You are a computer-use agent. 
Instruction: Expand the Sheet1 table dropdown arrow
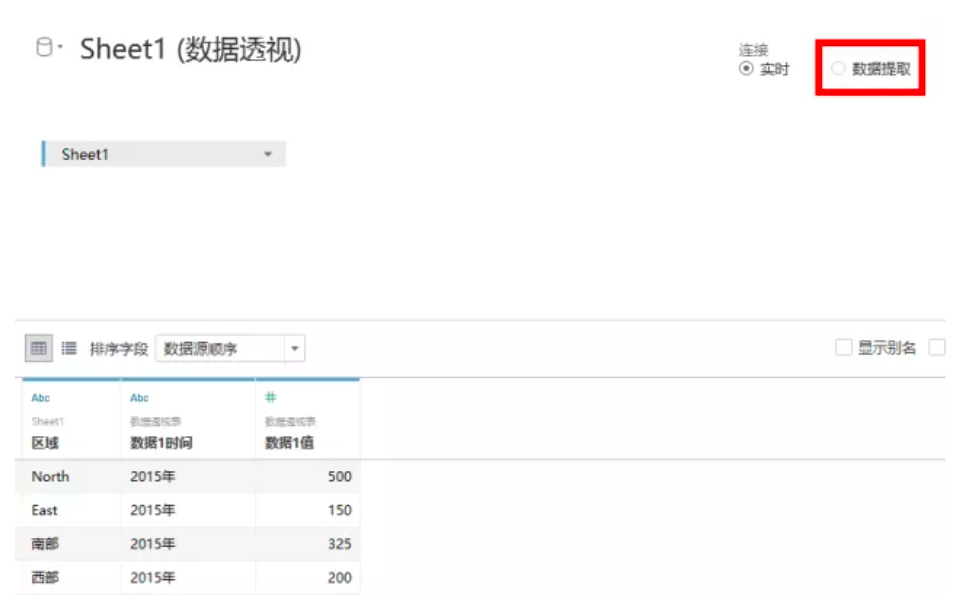click(x=268, y=154)
